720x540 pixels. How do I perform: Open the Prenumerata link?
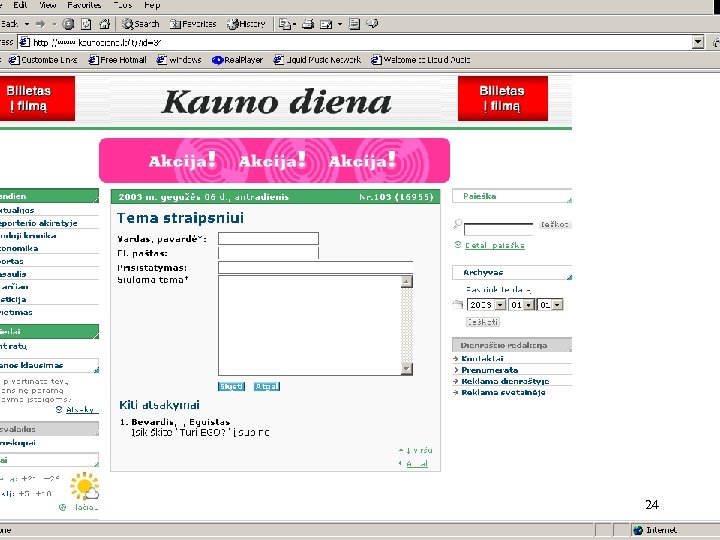(489, 370)
